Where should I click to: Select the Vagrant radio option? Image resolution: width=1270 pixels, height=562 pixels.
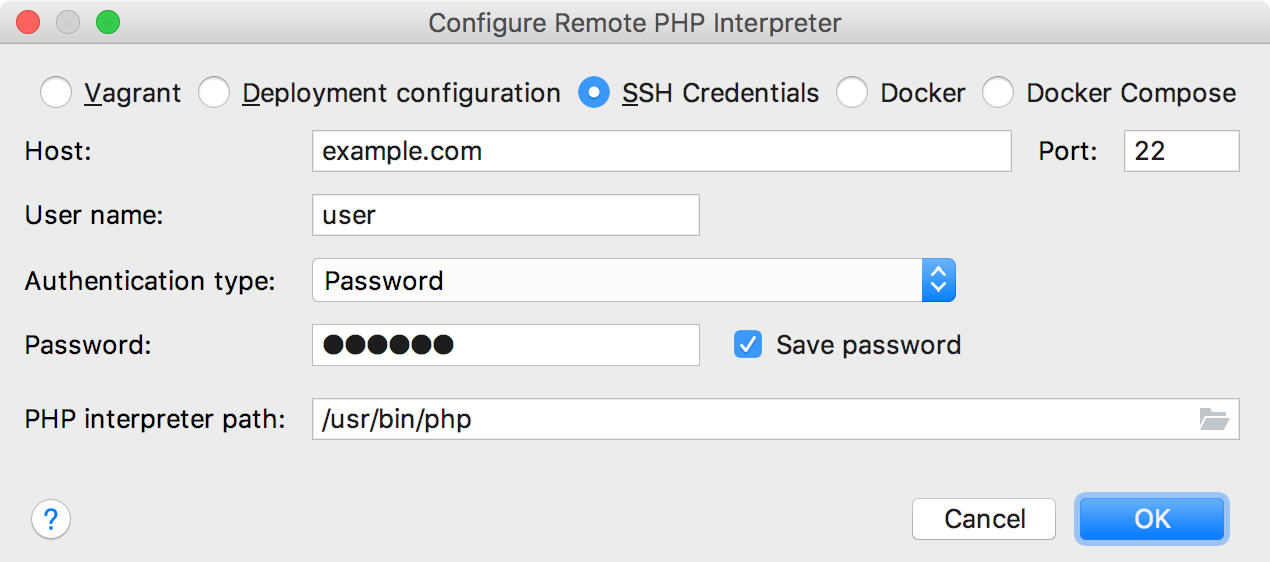[56, 93]
